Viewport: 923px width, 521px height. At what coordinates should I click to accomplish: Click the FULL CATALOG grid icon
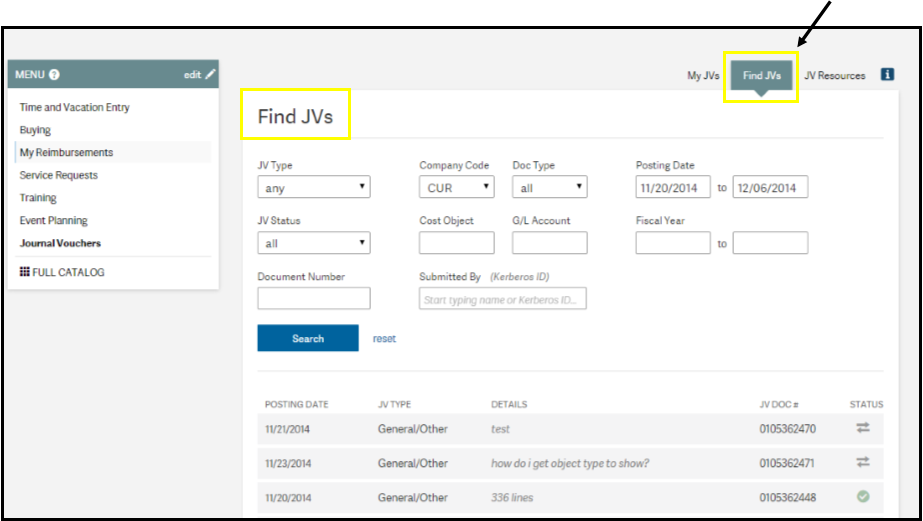tap(24, 271)
